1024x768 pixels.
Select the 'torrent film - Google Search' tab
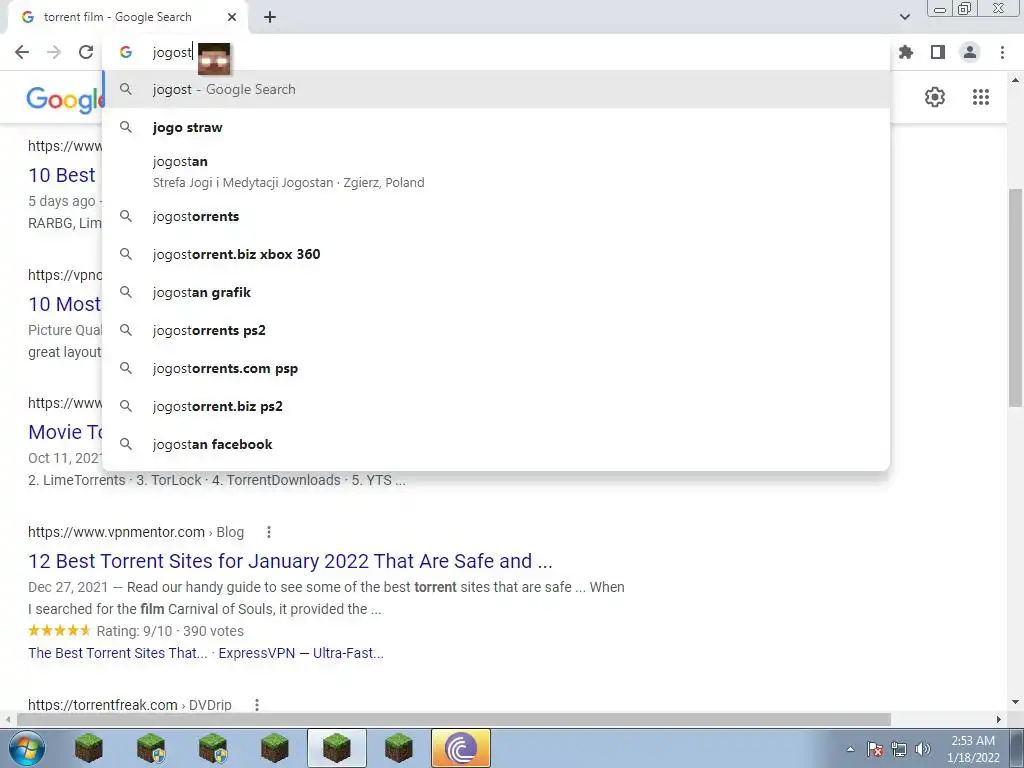coord(127,17)
